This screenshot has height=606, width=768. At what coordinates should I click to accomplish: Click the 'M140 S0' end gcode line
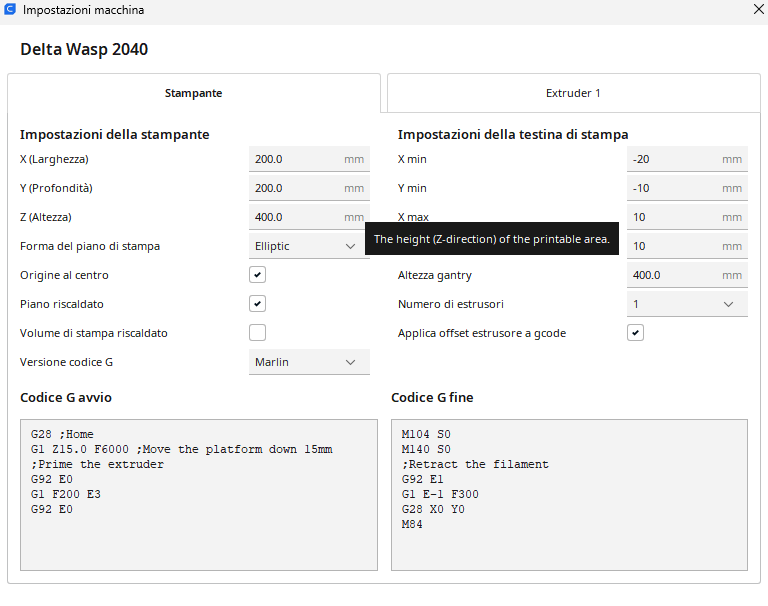pos(426,449)
